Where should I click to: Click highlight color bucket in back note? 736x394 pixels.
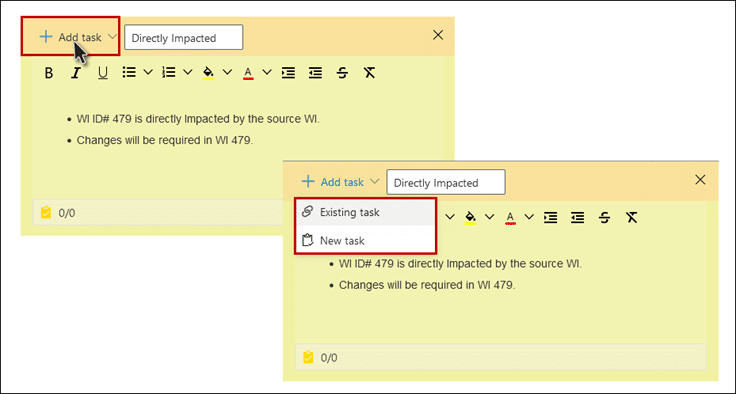(x=208, y=73)
